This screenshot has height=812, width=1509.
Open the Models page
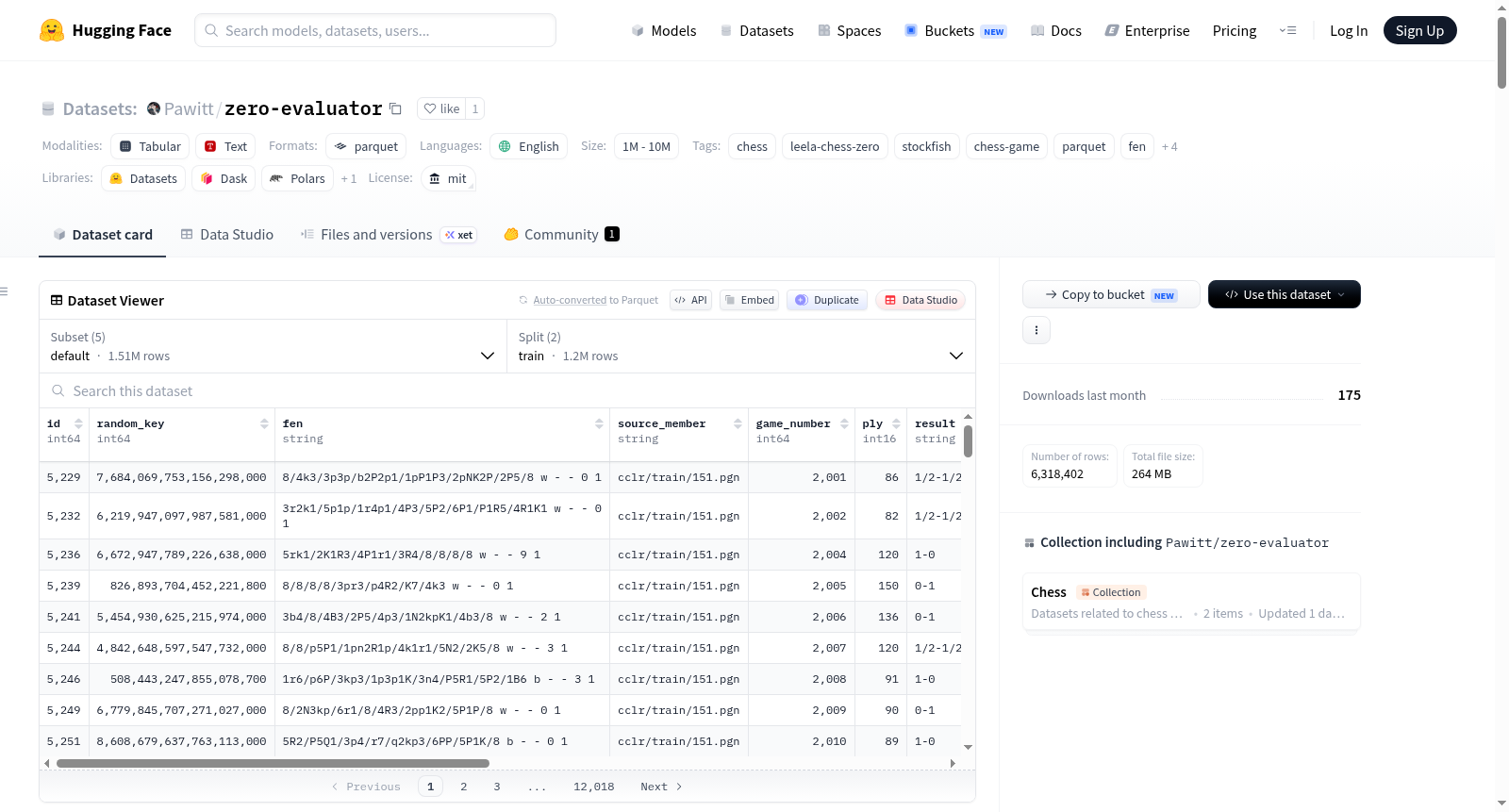pos(664,30)
